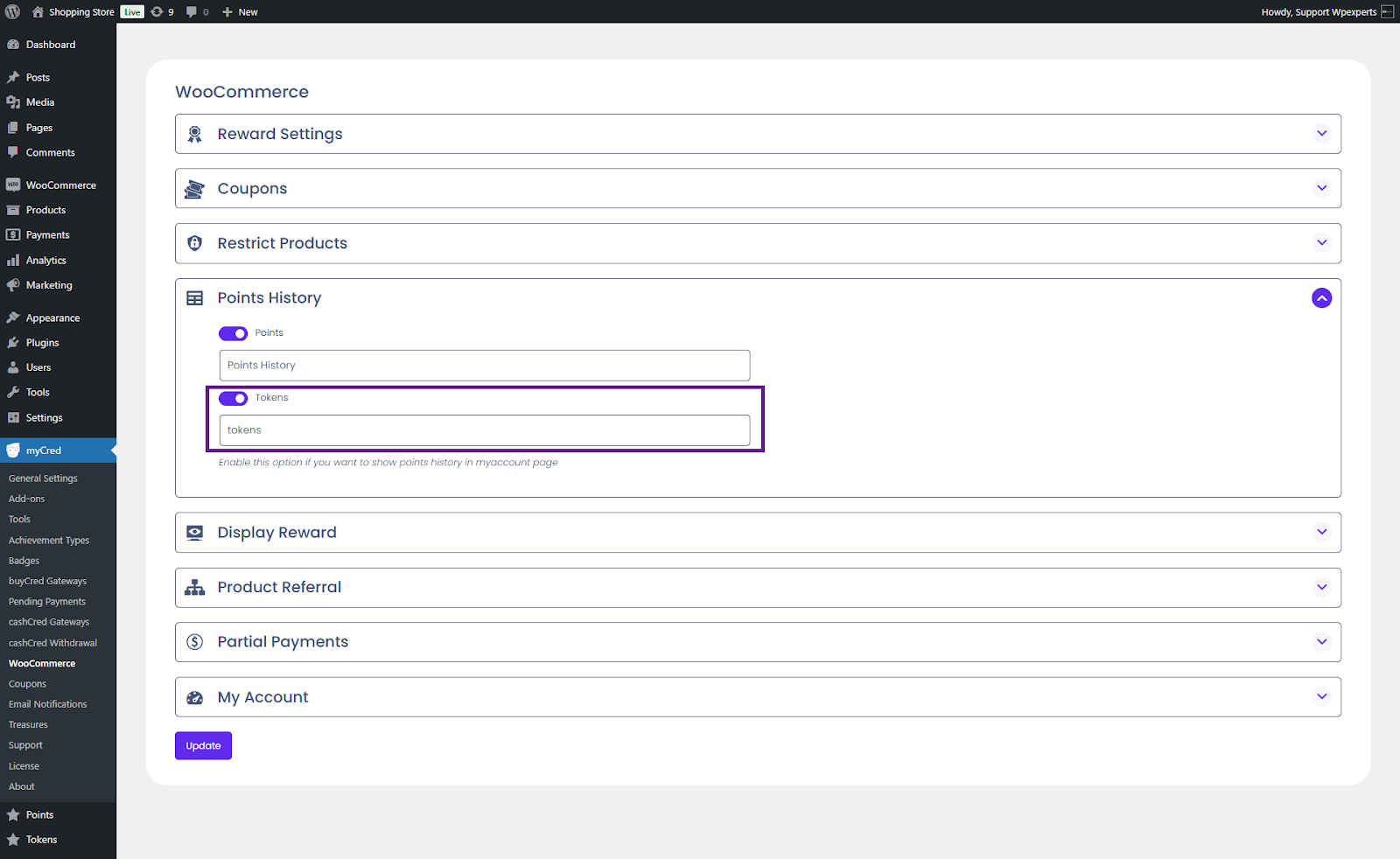The height and width of the screenshot is (859, 1400).
Task: Click the Reward Settings ribbon icon
Action: 195,134
